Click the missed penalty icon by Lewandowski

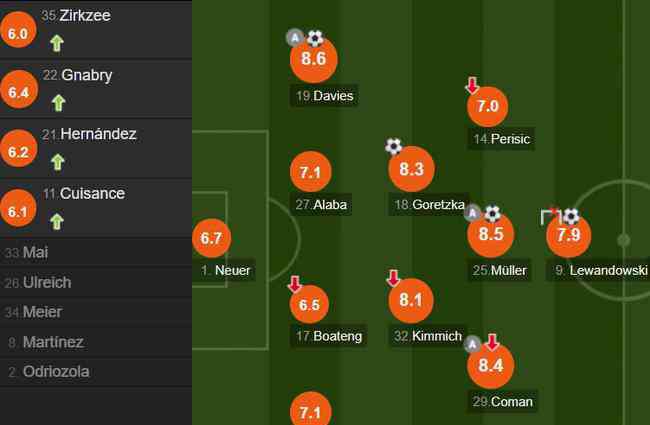pos(550,217)
